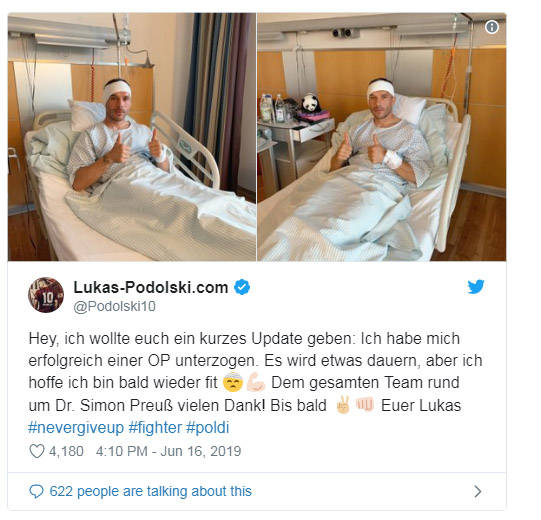Viewport: 541px width, 520px height.
Task: Click the victory hand emoji
Action: tap(343, 405)
